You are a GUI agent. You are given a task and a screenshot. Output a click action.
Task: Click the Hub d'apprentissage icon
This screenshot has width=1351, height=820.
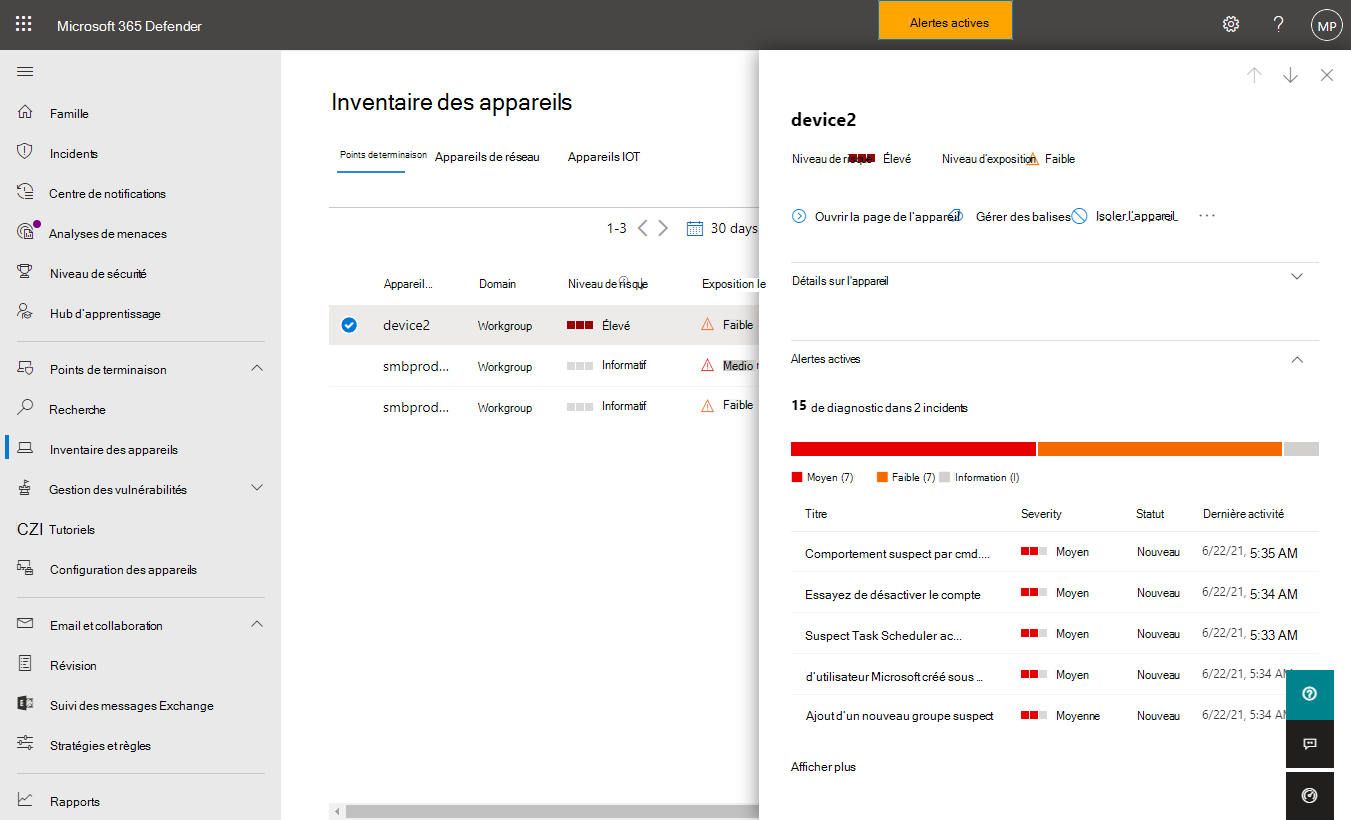pos(26,312)
